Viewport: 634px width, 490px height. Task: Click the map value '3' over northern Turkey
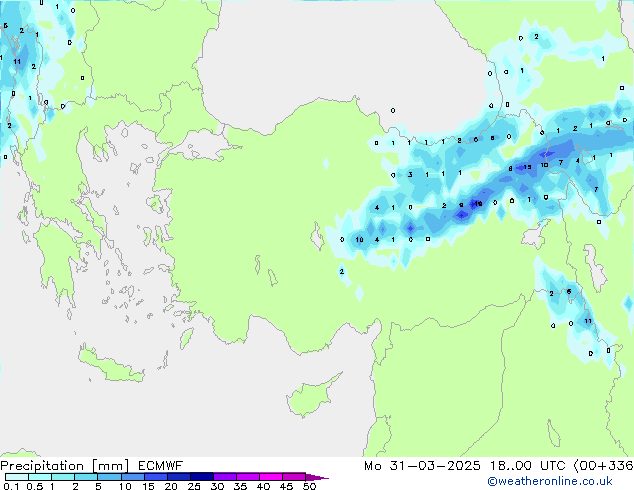pos(410,175)
